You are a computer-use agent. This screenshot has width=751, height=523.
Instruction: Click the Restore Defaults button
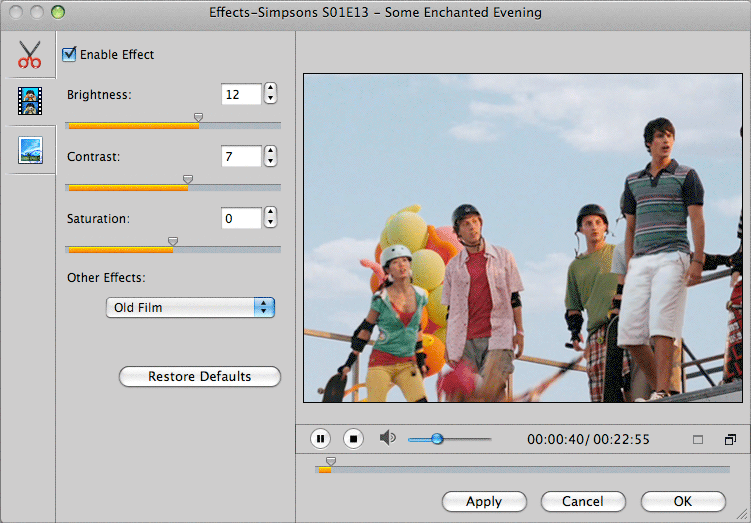point(200,376)
